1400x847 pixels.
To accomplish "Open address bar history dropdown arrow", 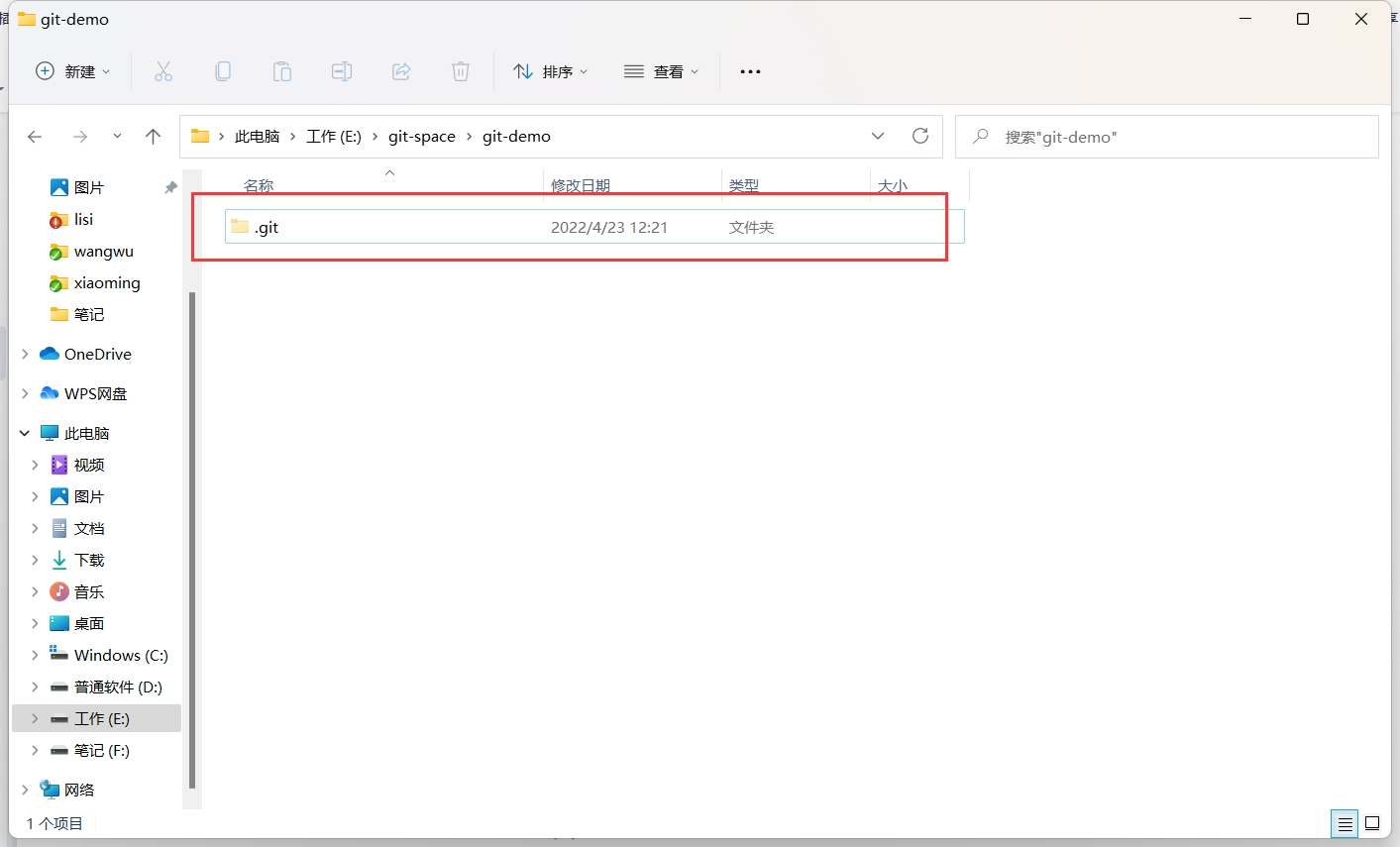I will [878, 137].
